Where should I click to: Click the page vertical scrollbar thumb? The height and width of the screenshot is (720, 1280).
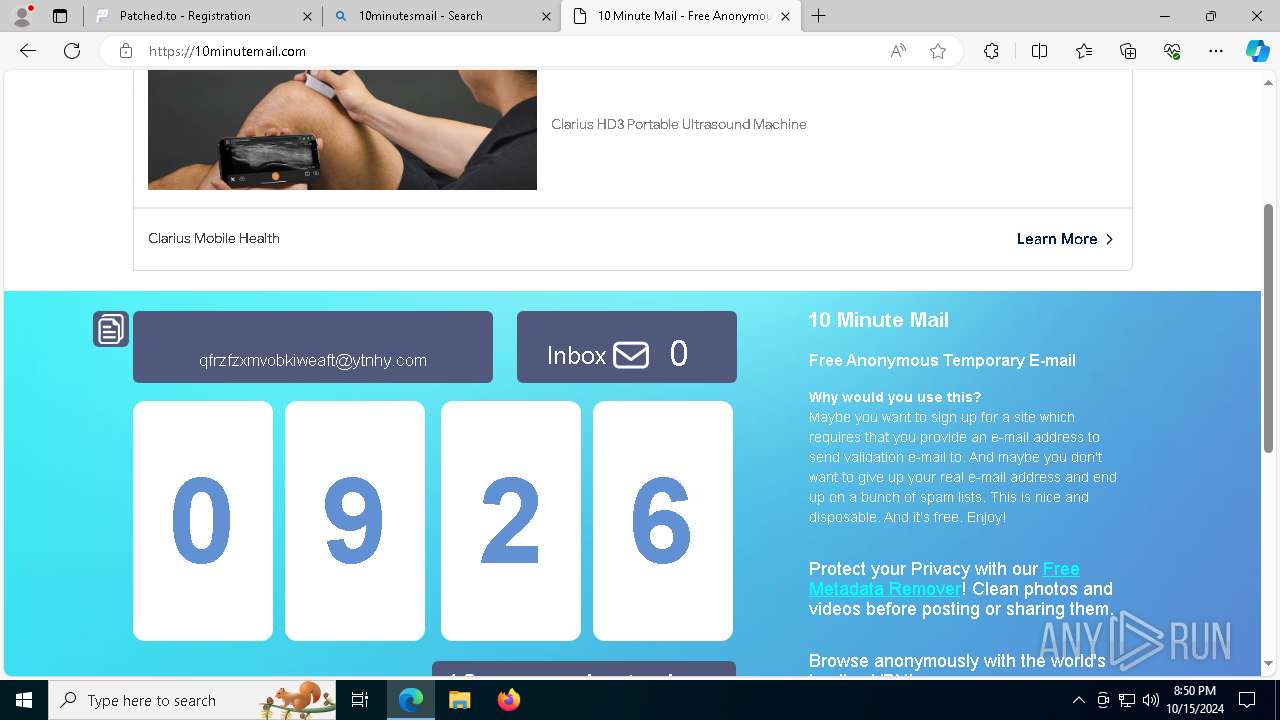[1269, 328]
